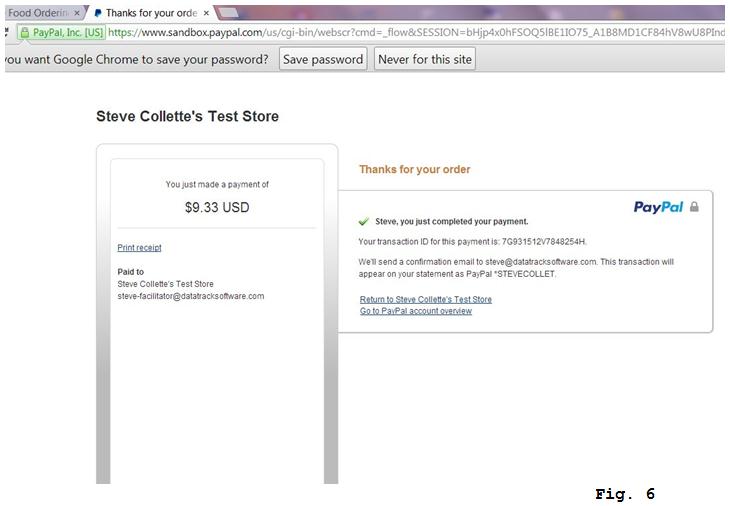730x506 pixels.
Task: Click the PayPal favicon on the active tab
Action: click(x=98, y=13)
